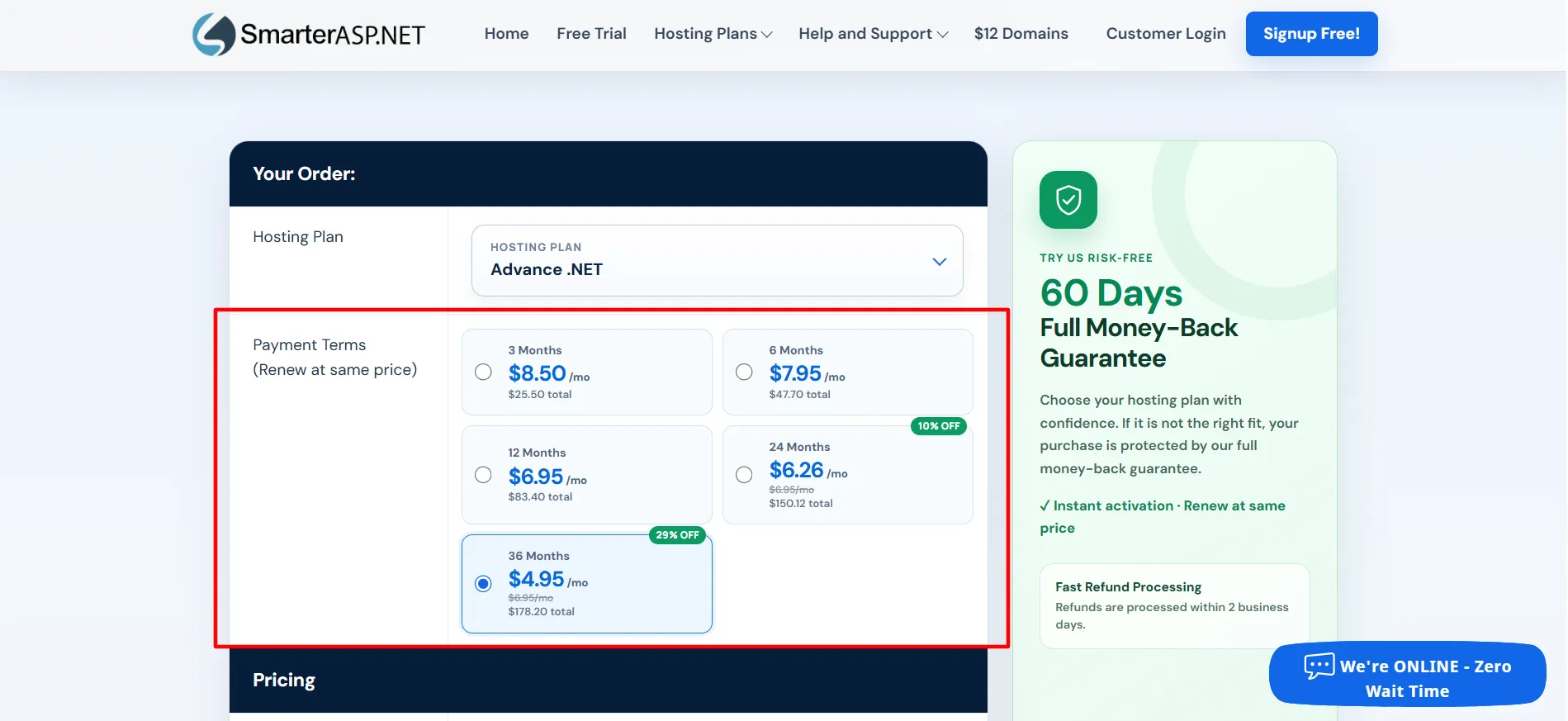1568x721 pixels.
Task: Click the Signup Free! button
Action: (1311, 34)
